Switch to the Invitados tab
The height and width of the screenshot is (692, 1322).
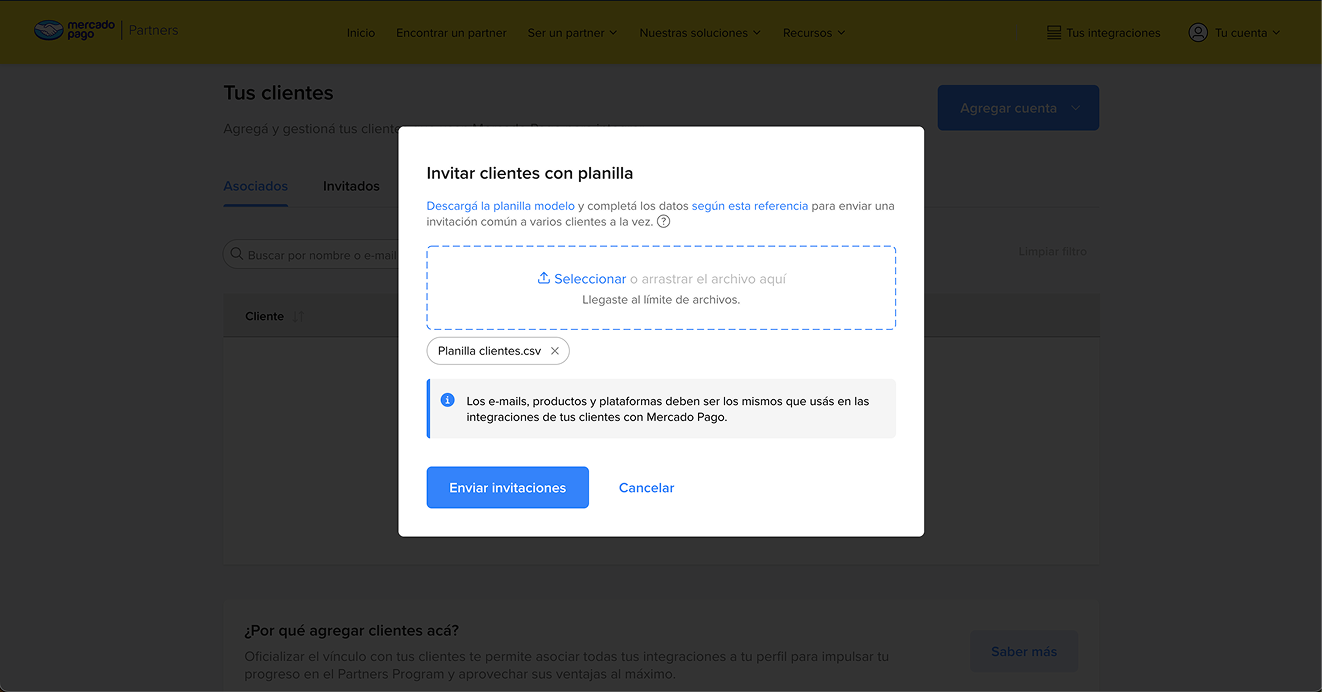coord(351,186)
